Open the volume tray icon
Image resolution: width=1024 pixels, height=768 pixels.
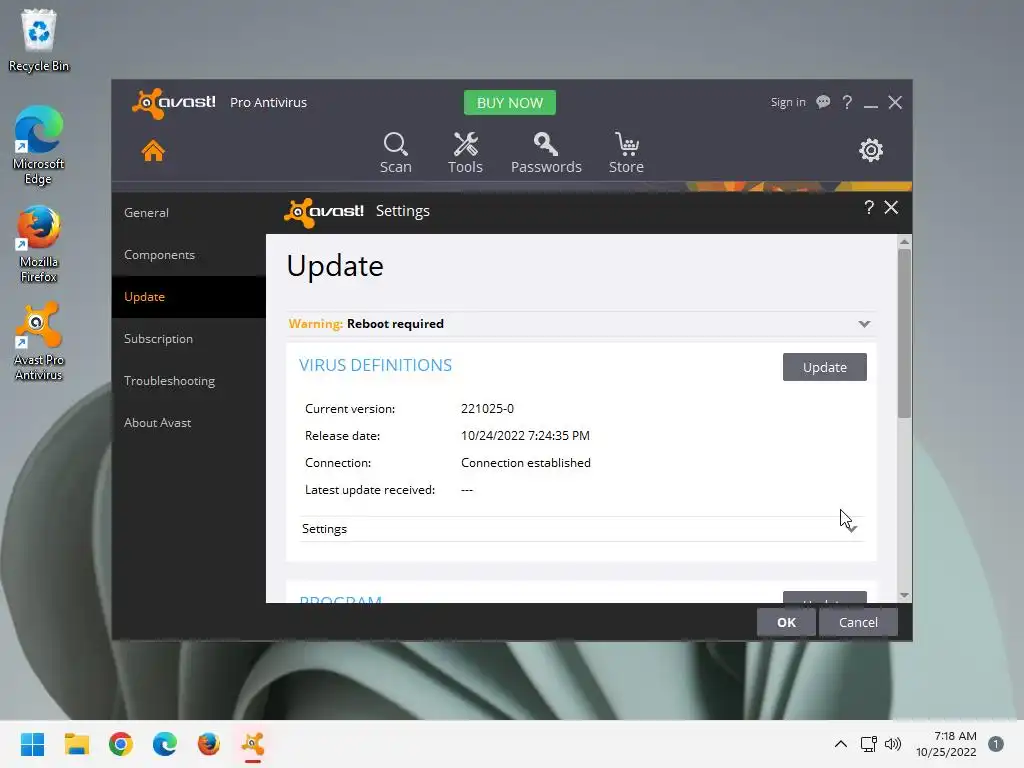tap(893, 744)
